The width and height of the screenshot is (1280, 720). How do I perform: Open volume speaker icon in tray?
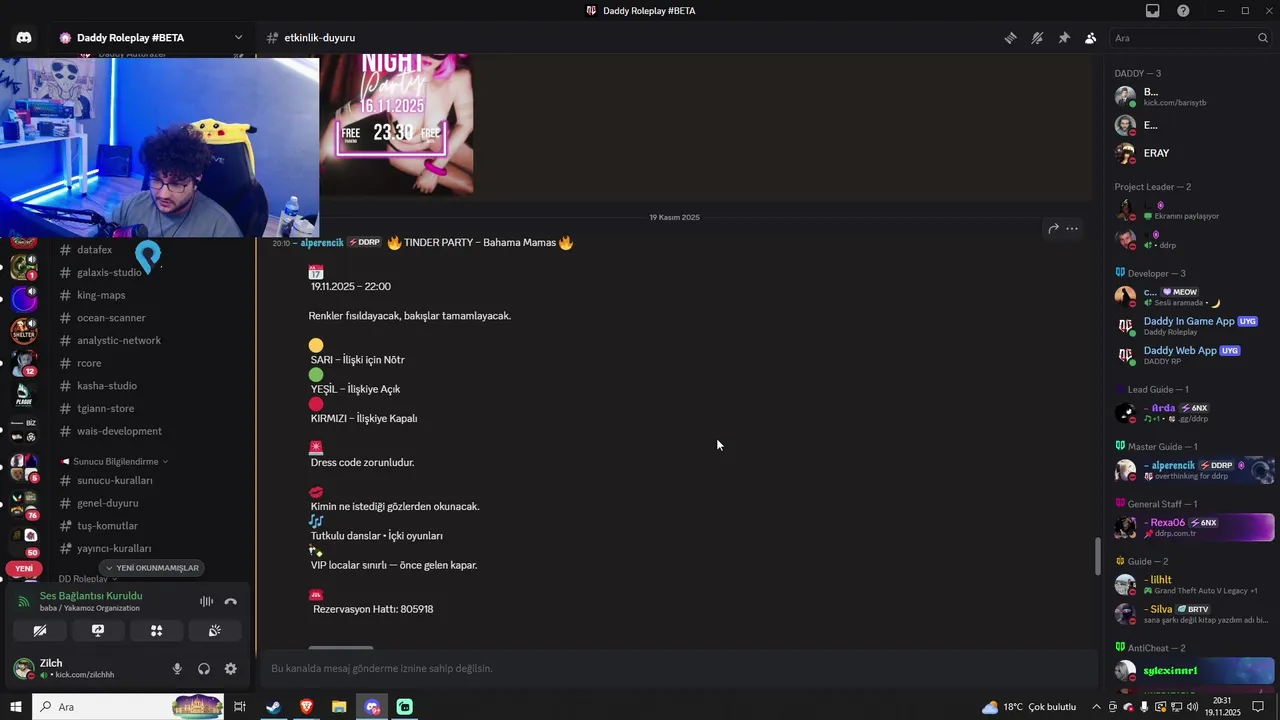coord(1192,707)
